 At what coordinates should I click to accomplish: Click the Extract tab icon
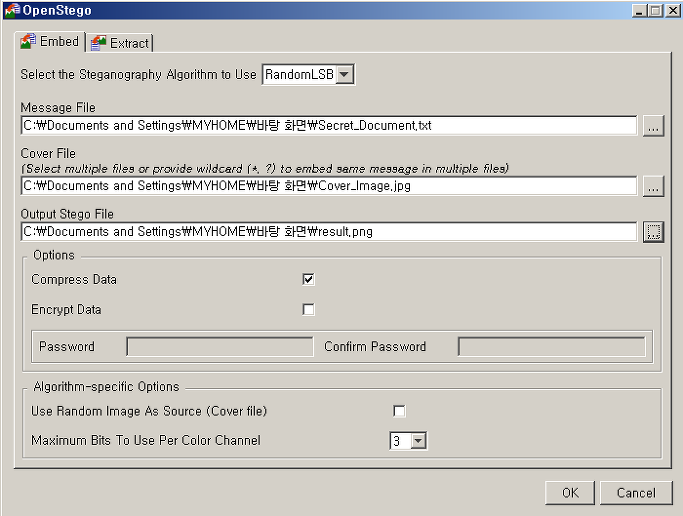(x=98, y=43)
